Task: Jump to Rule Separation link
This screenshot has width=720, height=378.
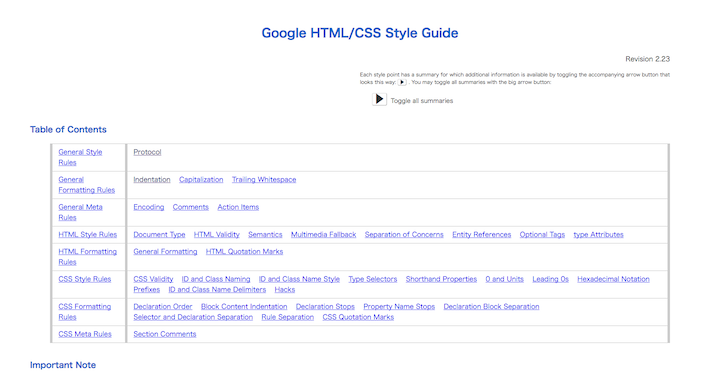Action: coord(288,317)
